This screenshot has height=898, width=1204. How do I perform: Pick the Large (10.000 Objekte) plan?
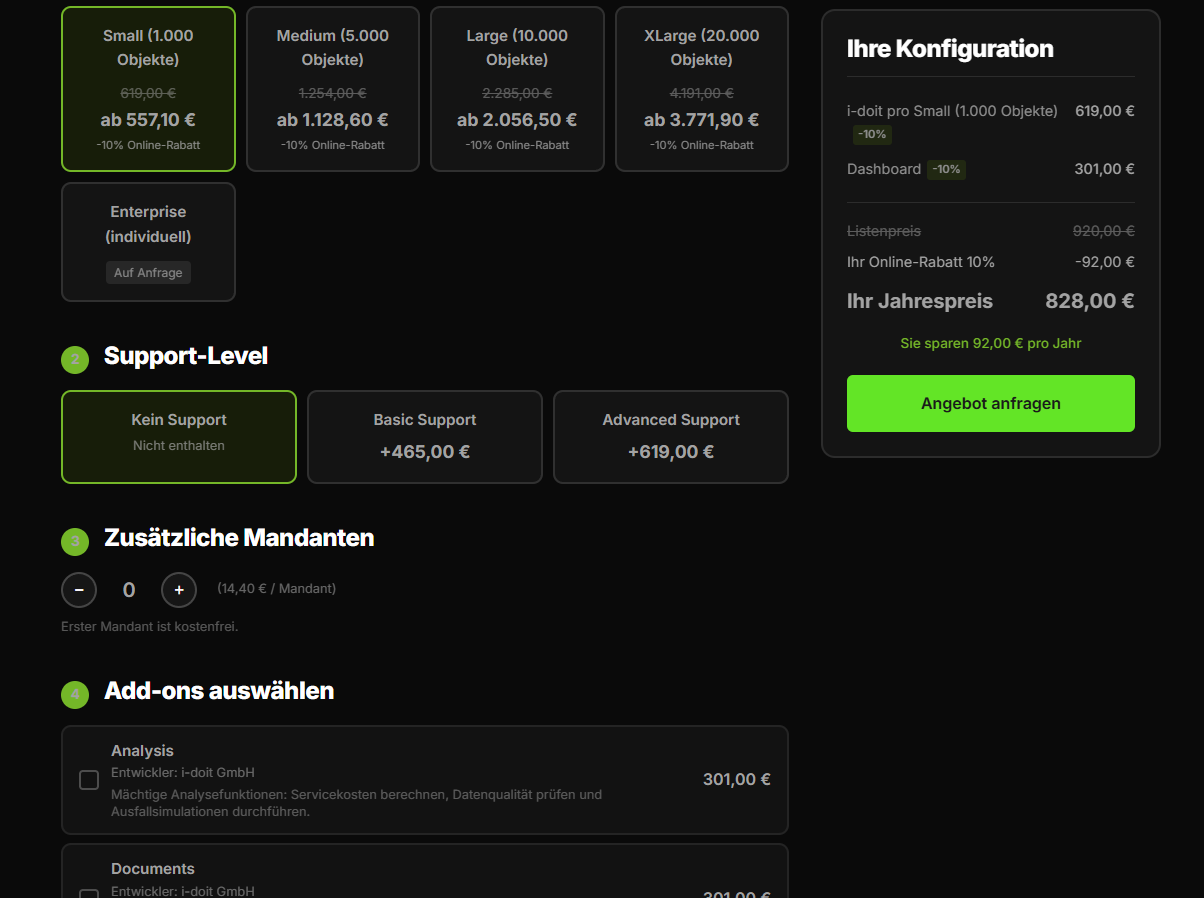coord(517,89)
